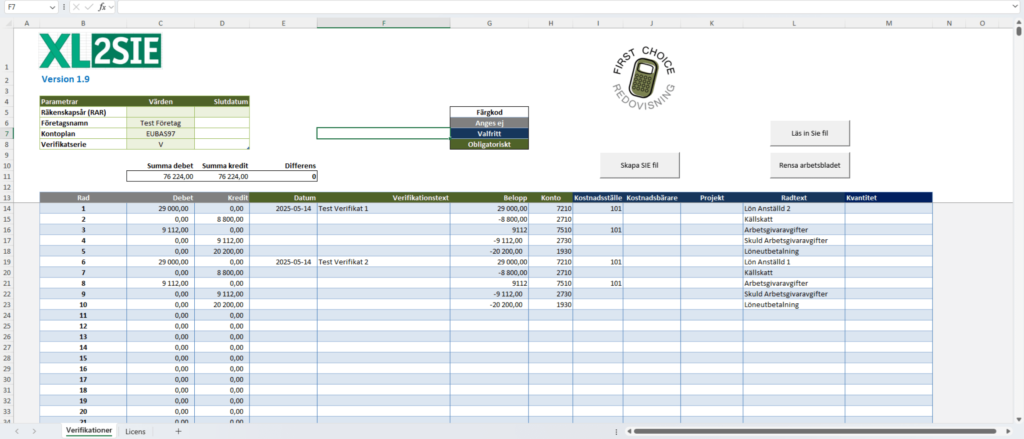
Task: Click the Kontoplan value cell EUBAS97
Action: tap(160, 133)
